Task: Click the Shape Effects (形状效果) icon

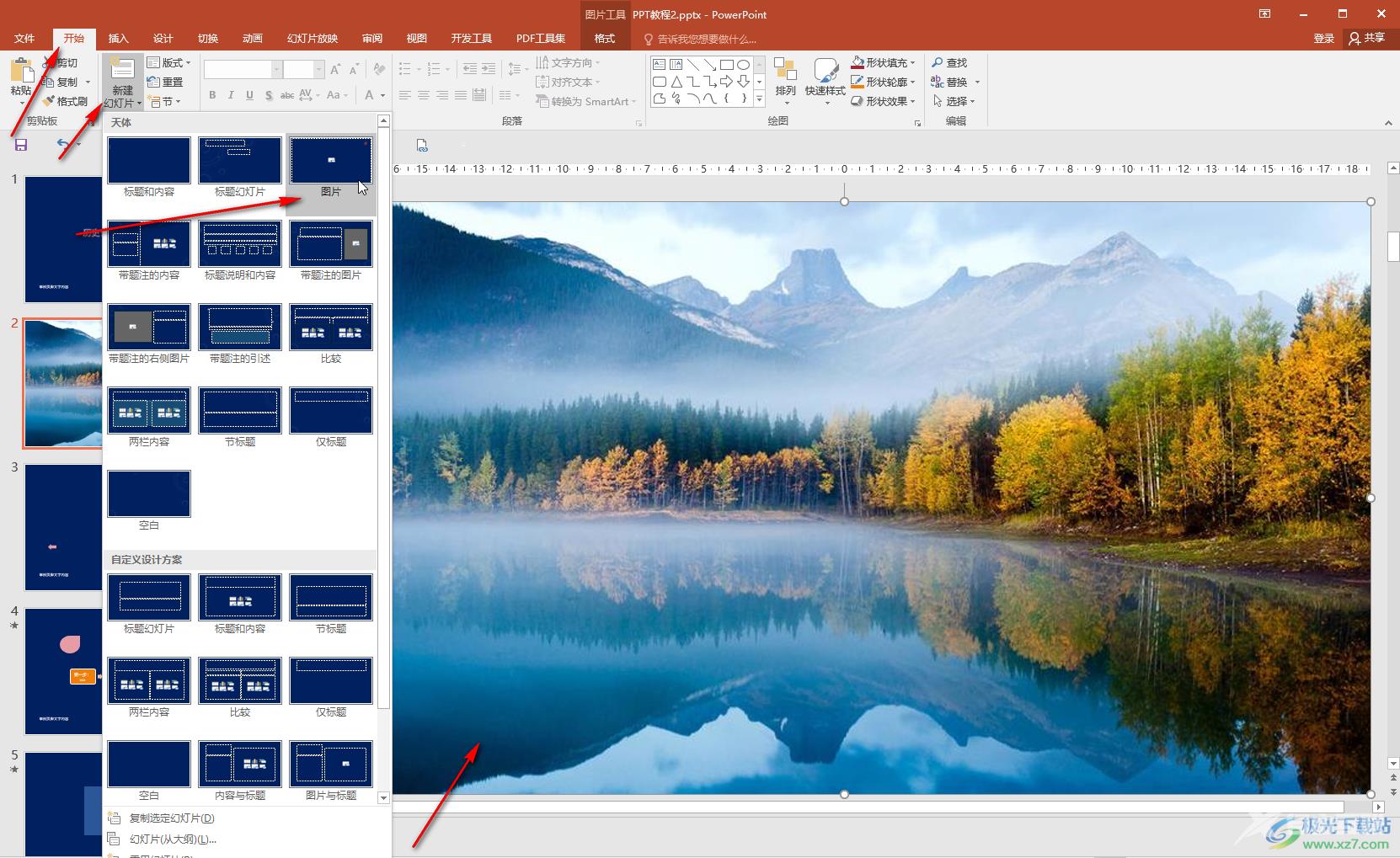Action: tap(858, 101)
